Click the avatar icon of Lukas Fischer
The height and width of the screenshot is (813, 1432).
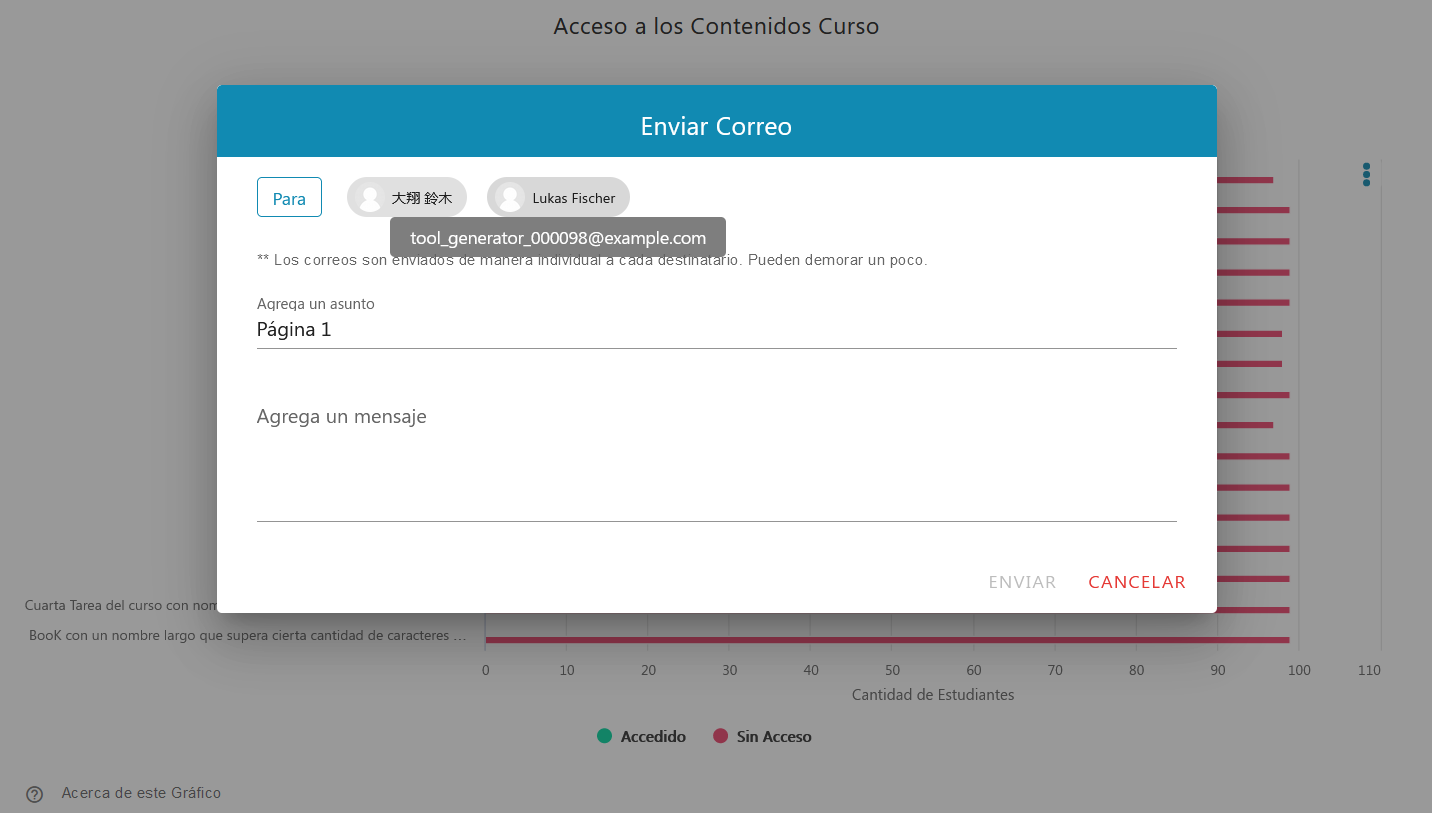(x=510, y=198)
